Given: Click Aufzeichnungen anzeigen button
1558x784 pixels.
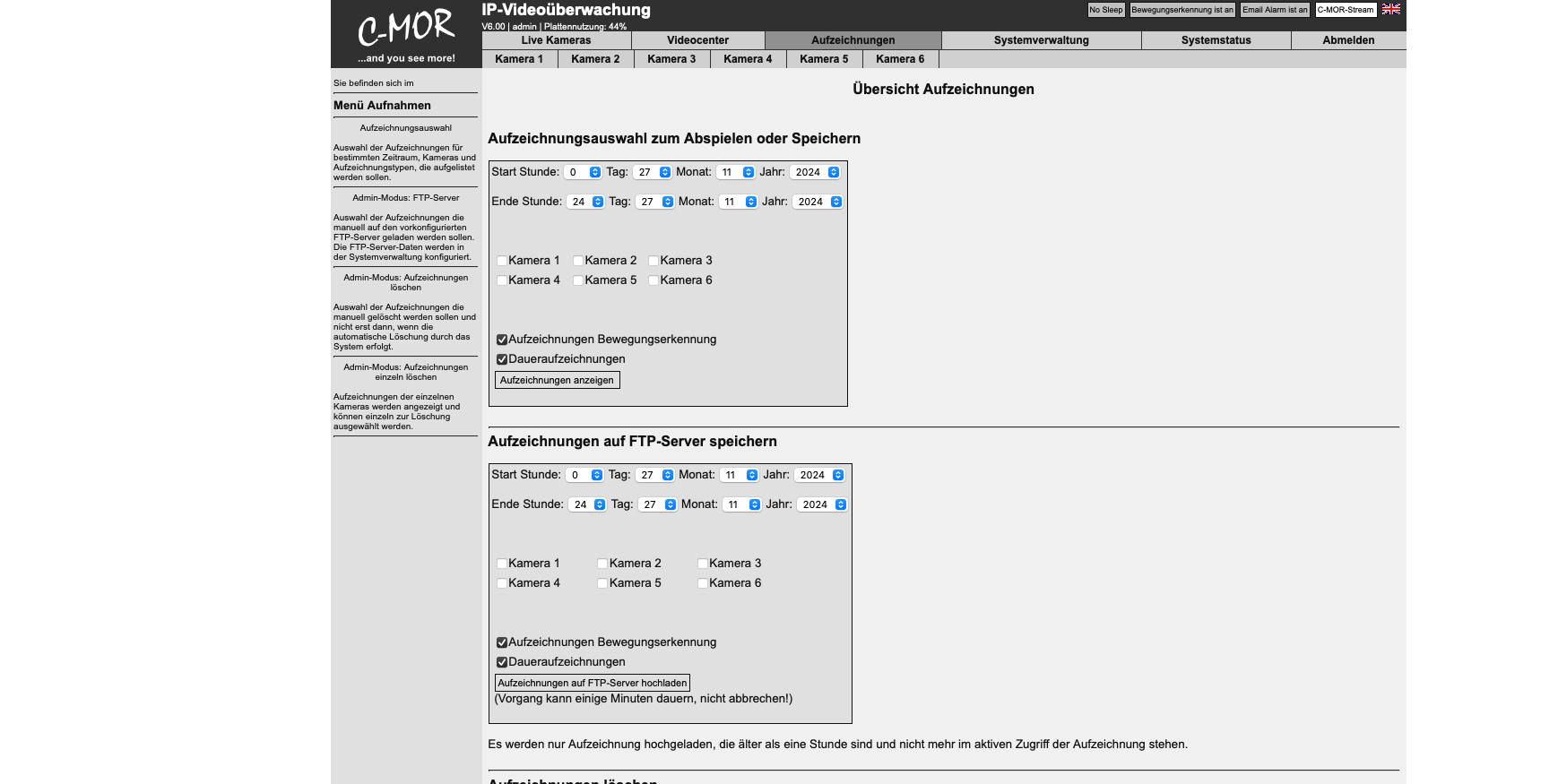Looking at the screenshot, I should (557, 380).
